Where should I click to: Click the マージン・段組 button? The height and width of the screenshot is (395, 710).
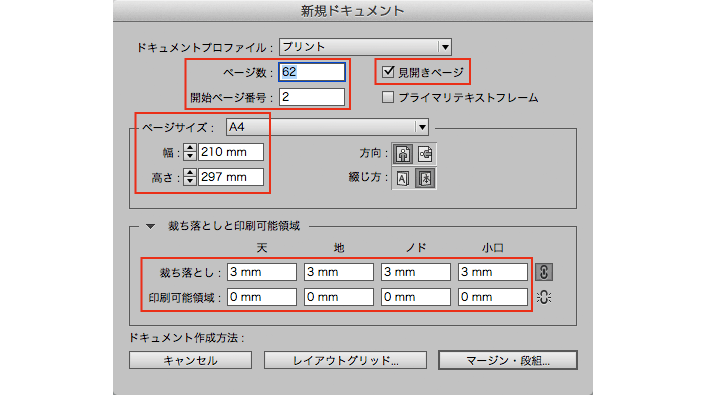[508, 360]
